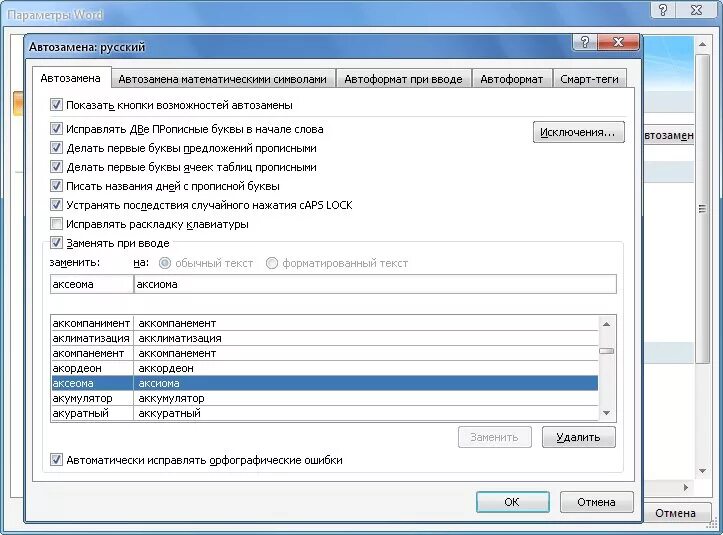Click replacement word аккумулятор in the list

pyautogui.click(x=171, y=398)
